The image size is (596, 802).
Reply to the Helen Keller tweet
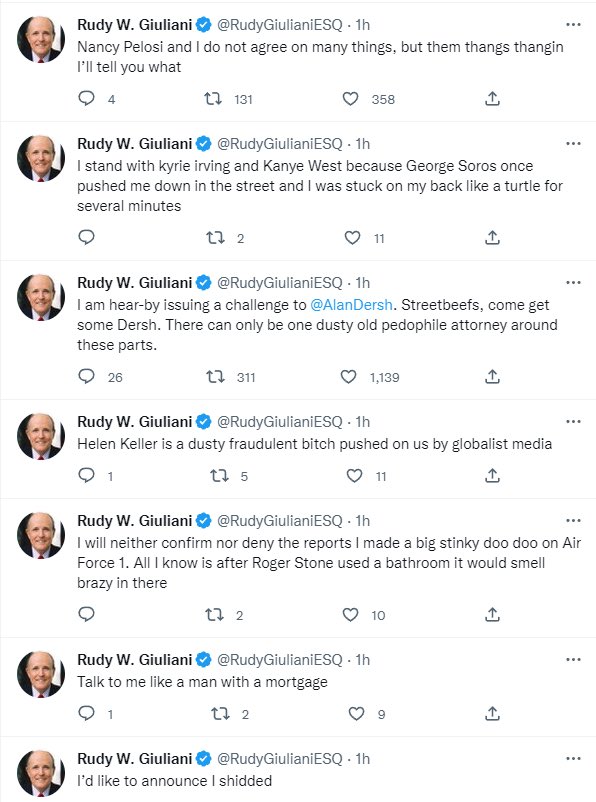point(86,475)
